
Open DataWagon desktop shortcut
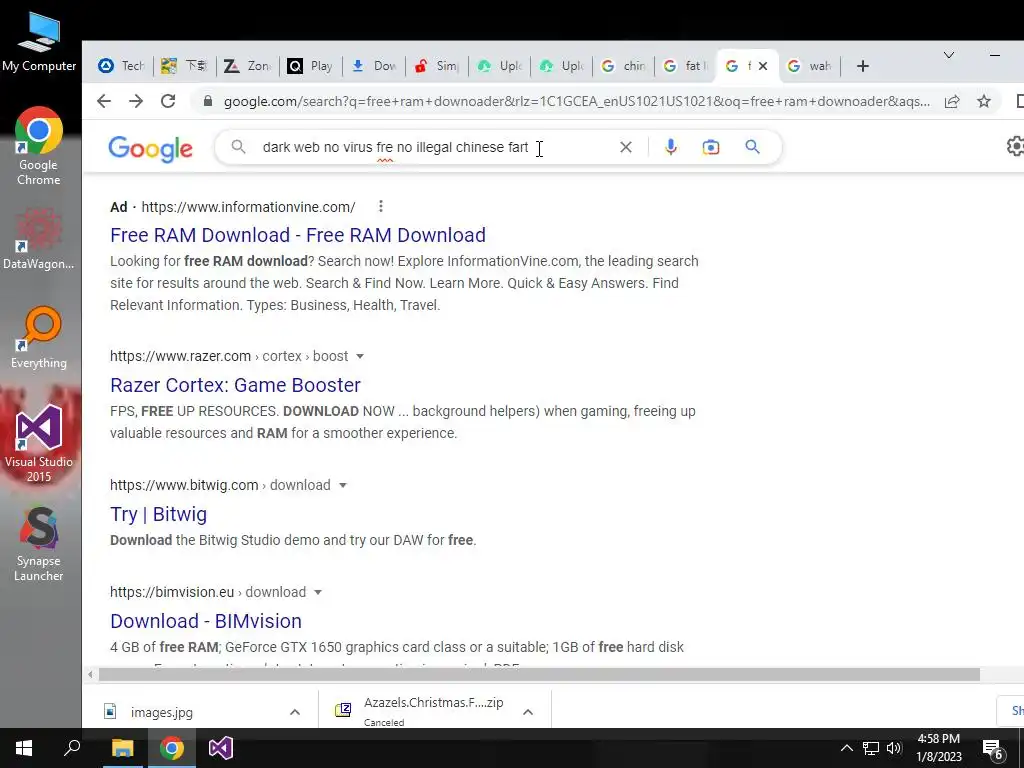tap(39, 238)
